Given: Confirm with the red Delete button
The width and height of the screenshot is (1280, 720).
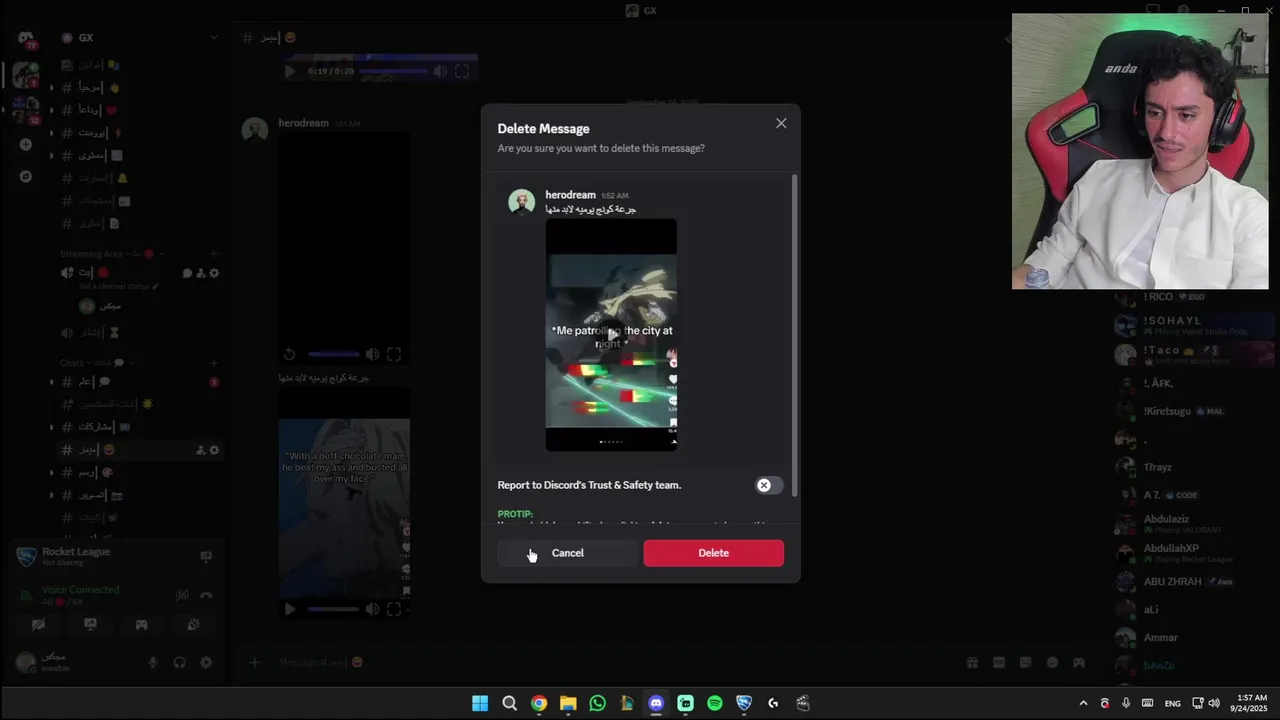Looking at the screenshot, I should 714,553.
